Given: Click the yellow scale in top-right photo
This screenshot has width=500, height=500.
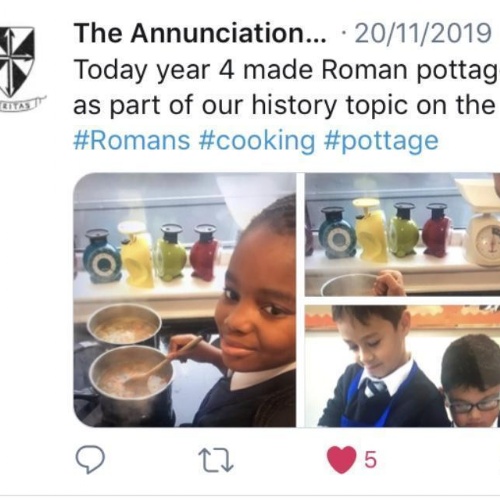Looking at the screenshot, I should tap(370, 230).
